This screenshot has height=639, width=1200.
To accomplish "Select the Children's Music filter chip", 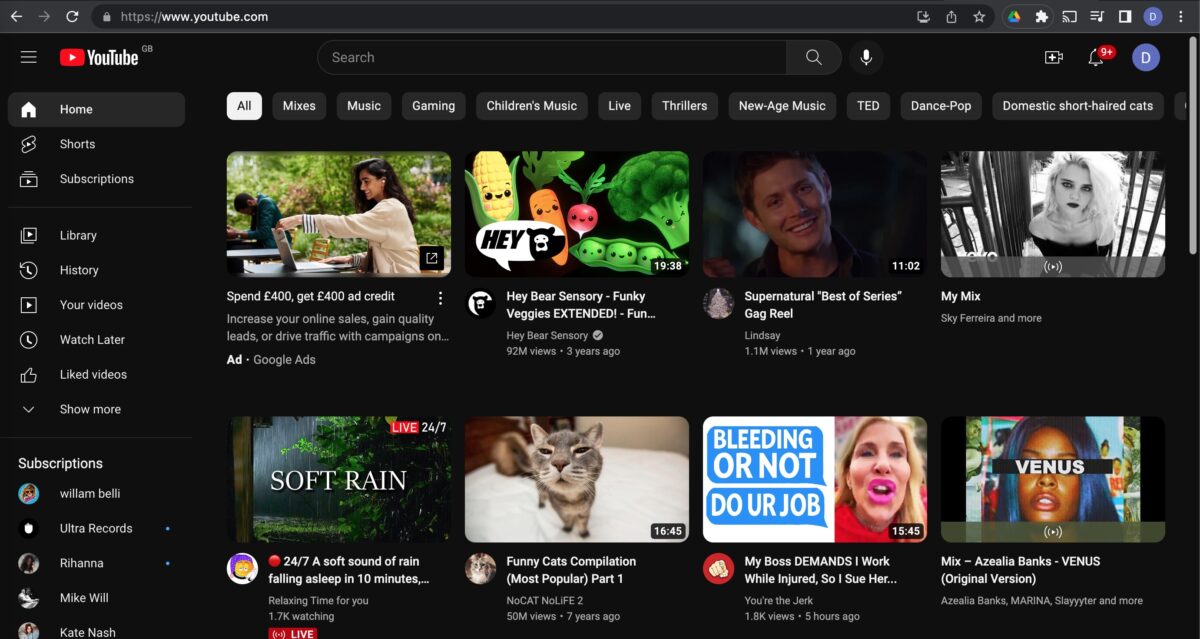I will (532, 106).
